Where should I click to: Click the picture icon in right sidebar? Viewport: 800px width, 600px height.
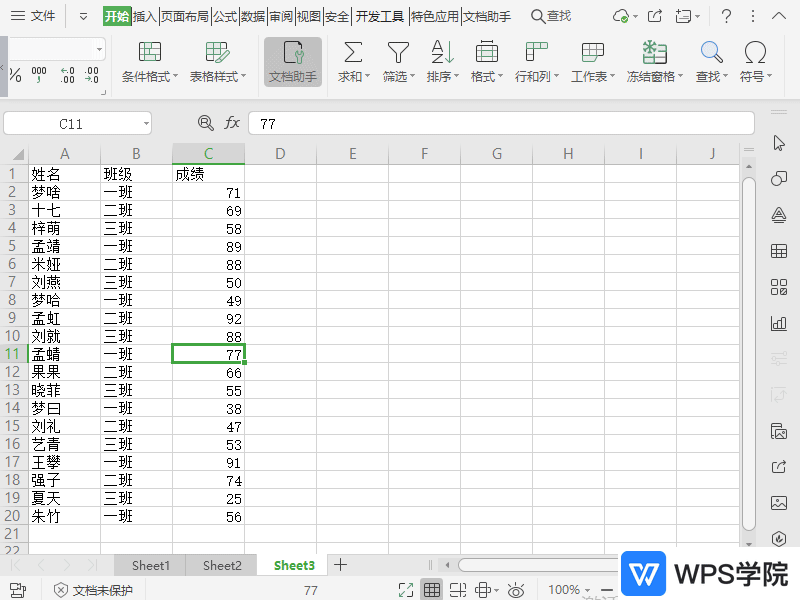779,503
